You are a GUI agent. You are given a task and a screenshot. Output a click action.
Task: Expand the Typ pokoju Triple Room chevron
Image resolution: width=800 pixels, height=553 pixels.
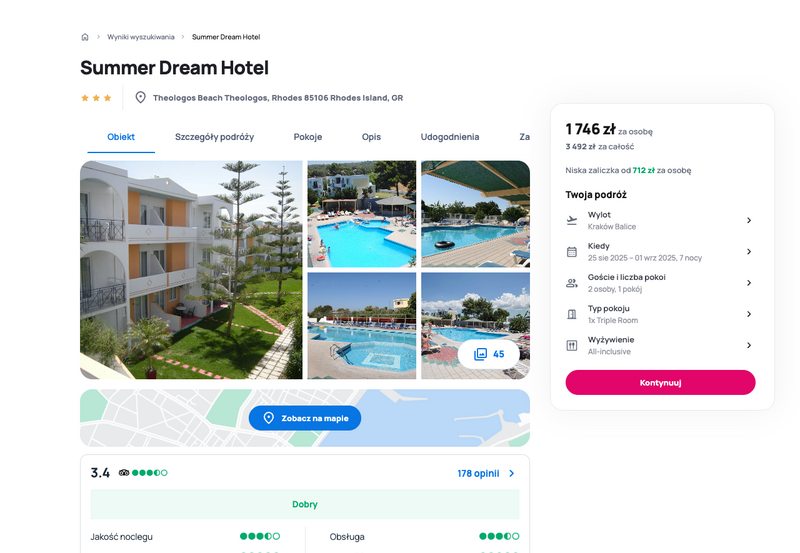749,314
